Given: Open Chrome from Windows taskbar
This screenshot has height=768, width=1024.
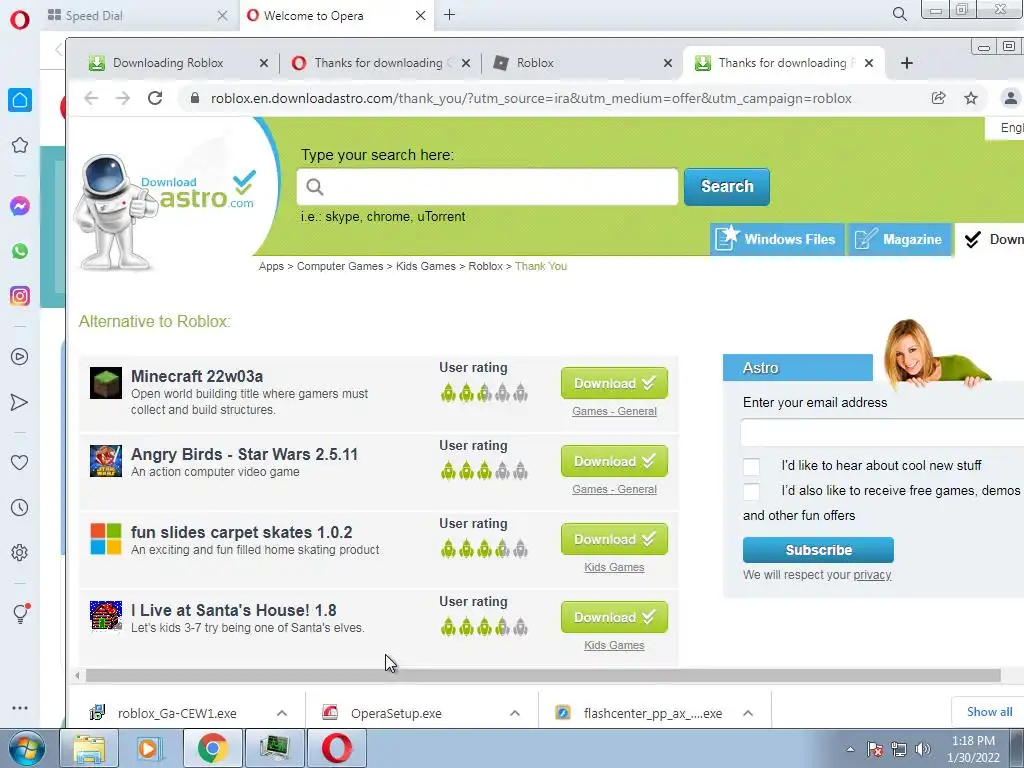Looking at the screenshot, I should click(212, 748).
